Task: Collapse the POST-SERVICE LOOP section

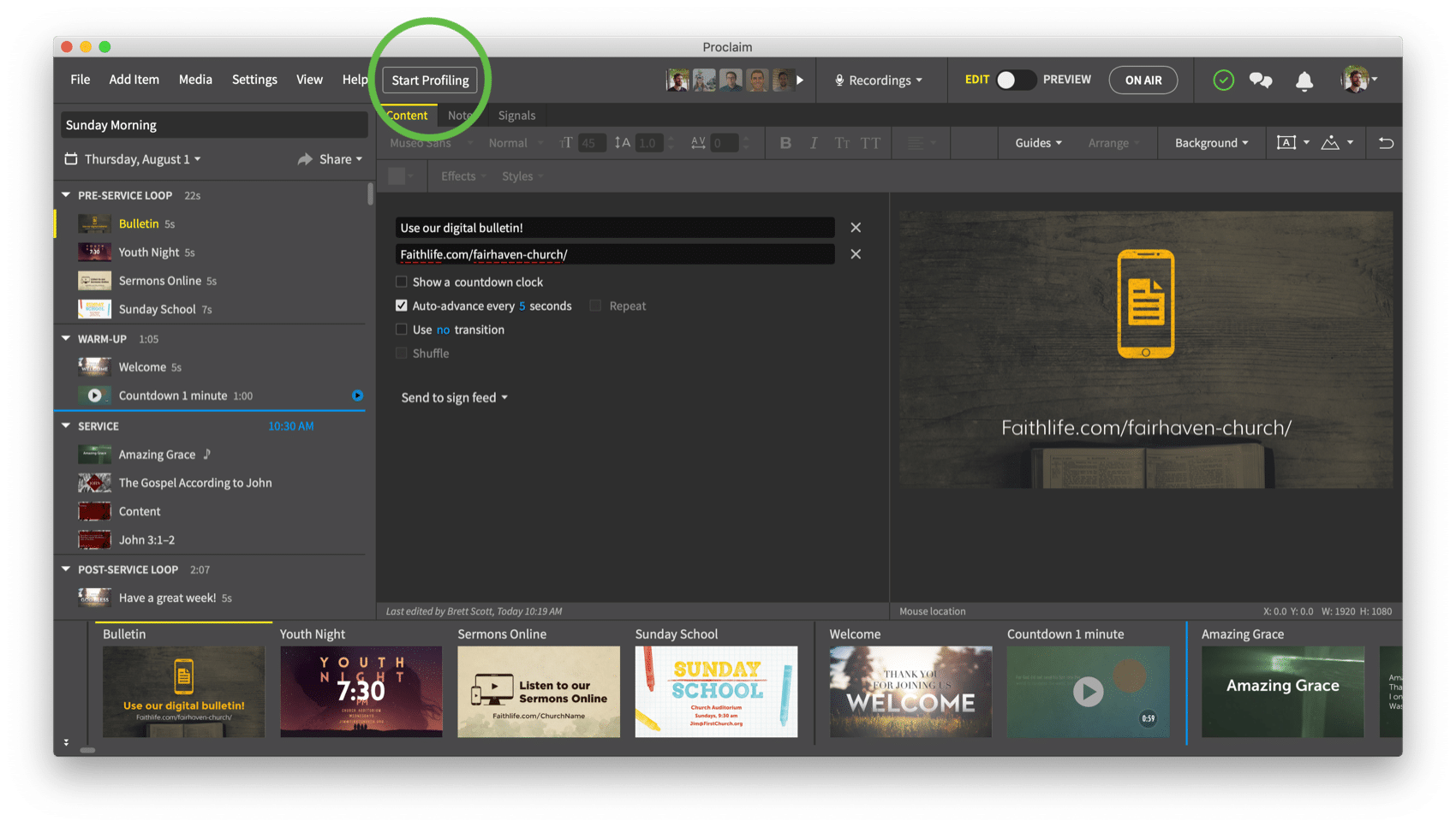Action: click(66, 569)
